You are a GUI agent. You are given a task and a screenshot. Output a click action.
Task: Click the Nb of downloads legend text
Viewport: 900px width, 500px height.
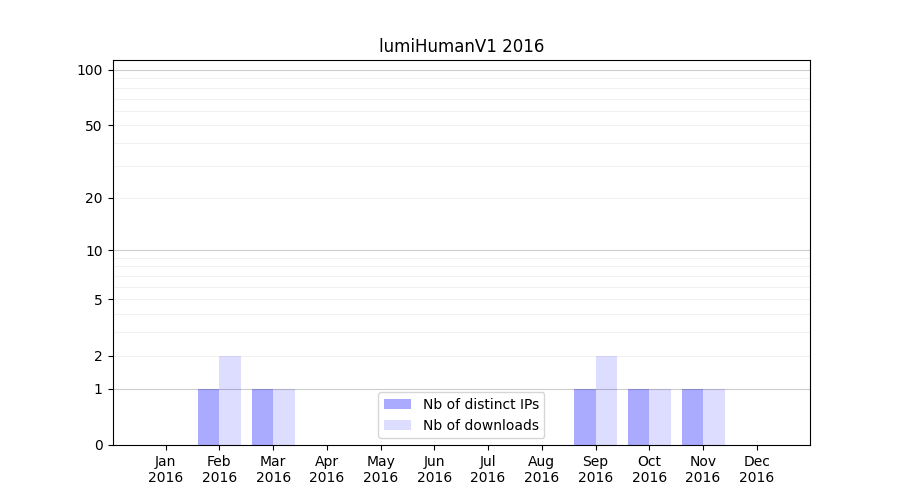[480, 425]
